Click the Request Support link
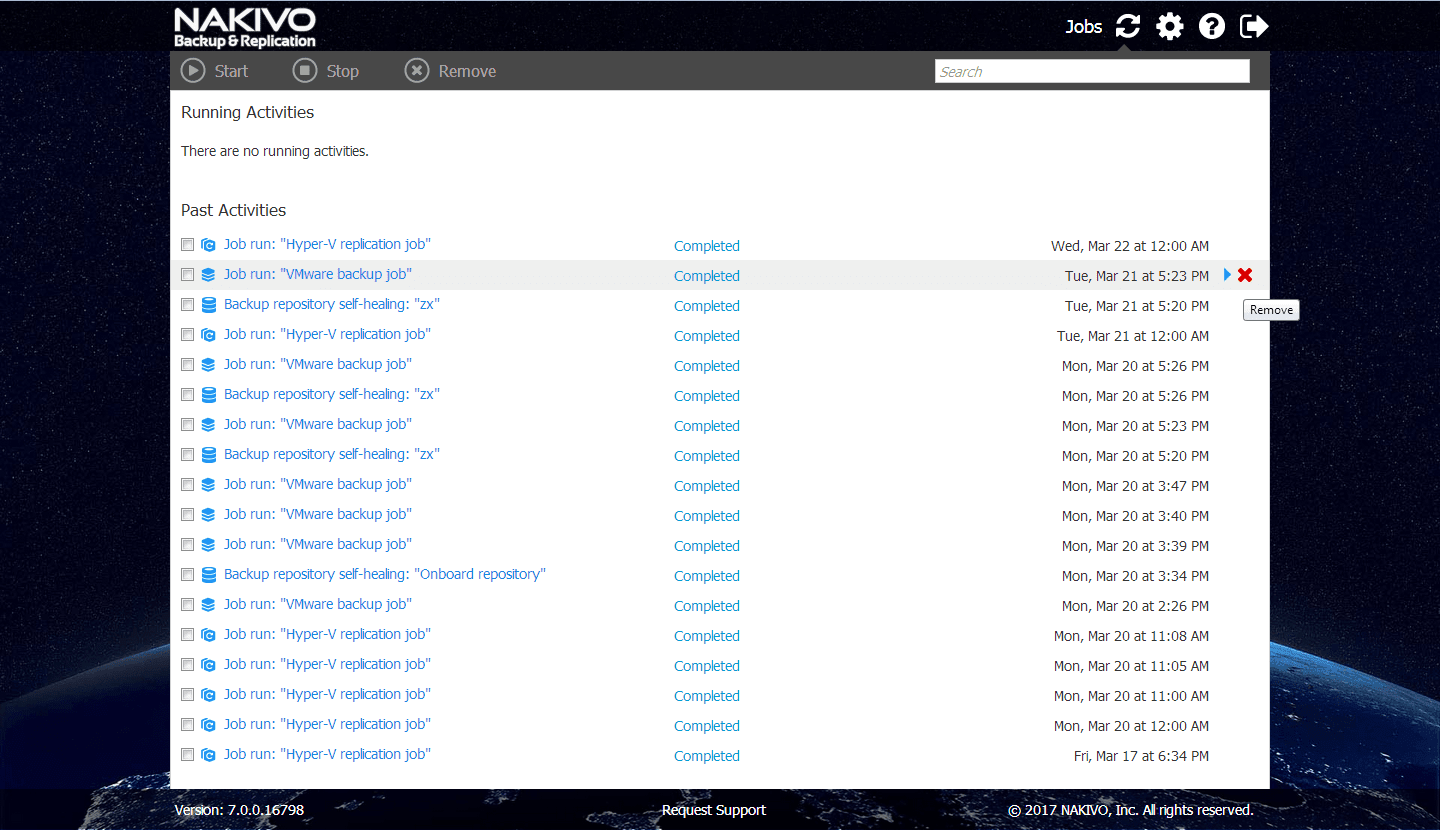This screenshot has height=830, width=1440. pos(714,810)
